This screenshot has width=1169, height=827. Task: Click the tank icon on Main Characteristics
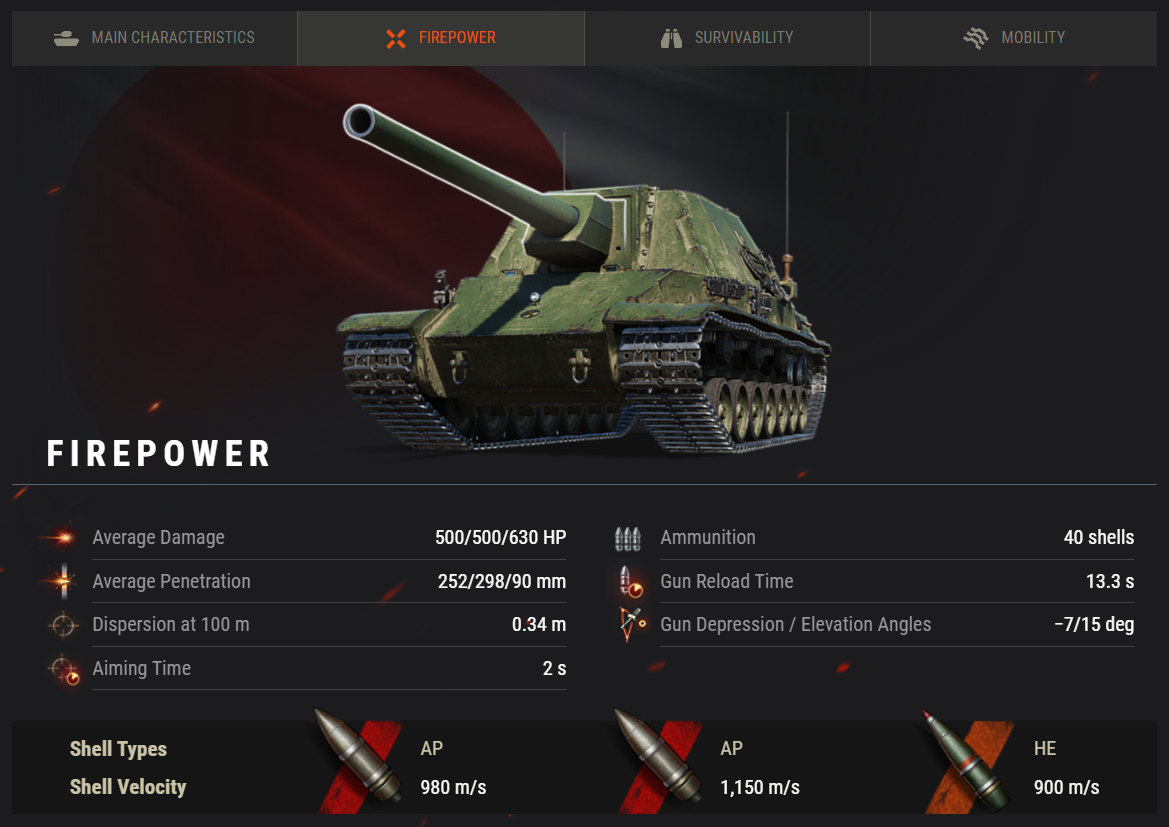[66, 37]
